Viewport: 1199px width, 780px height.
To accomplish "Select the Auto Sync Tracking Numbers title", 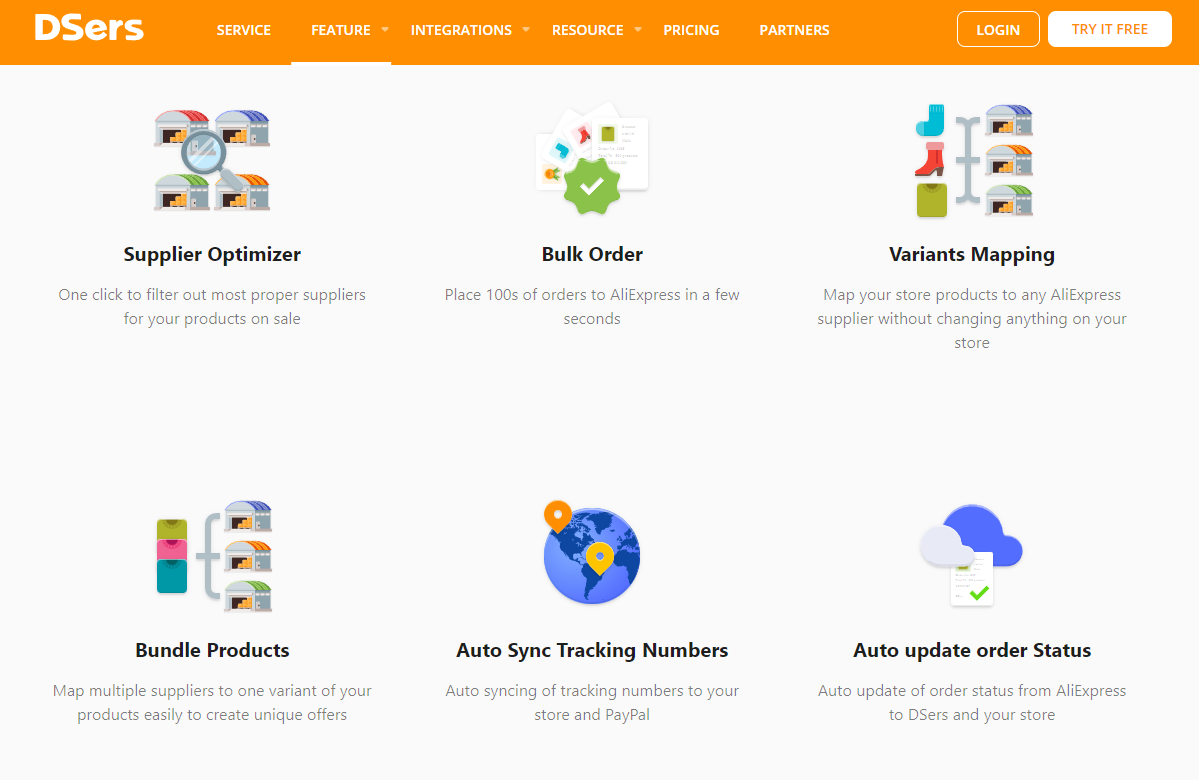I will [592, 650].
